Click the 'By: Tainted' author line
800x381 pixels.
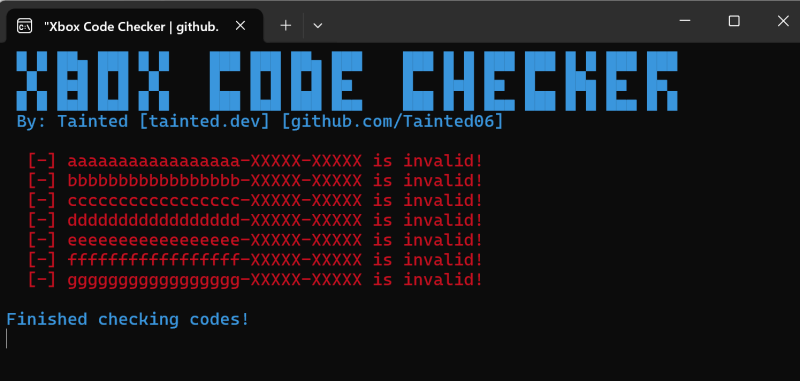(x=260, y=122)
